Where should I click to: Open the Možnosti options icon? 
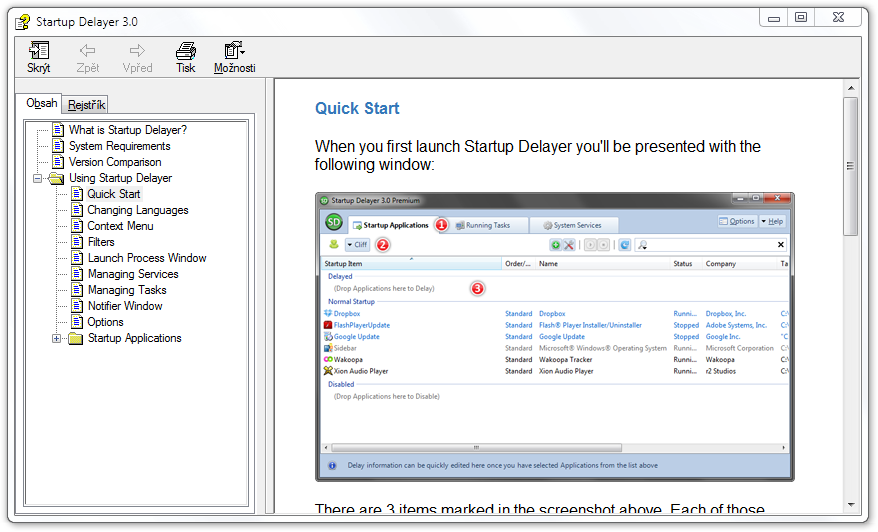point(234,50)
